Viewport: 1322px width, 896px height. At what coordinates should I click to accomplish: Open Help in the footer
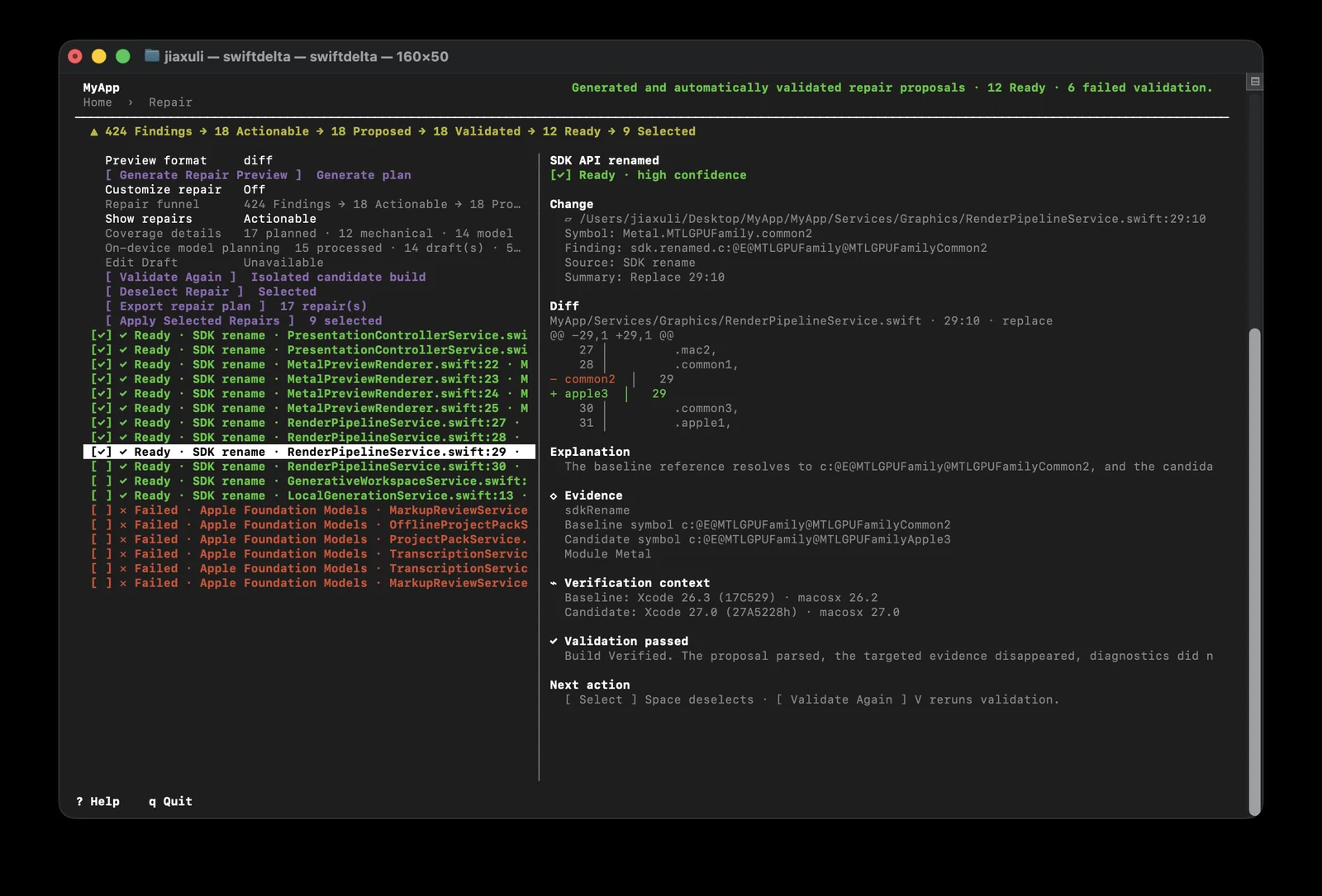[97, 802]
